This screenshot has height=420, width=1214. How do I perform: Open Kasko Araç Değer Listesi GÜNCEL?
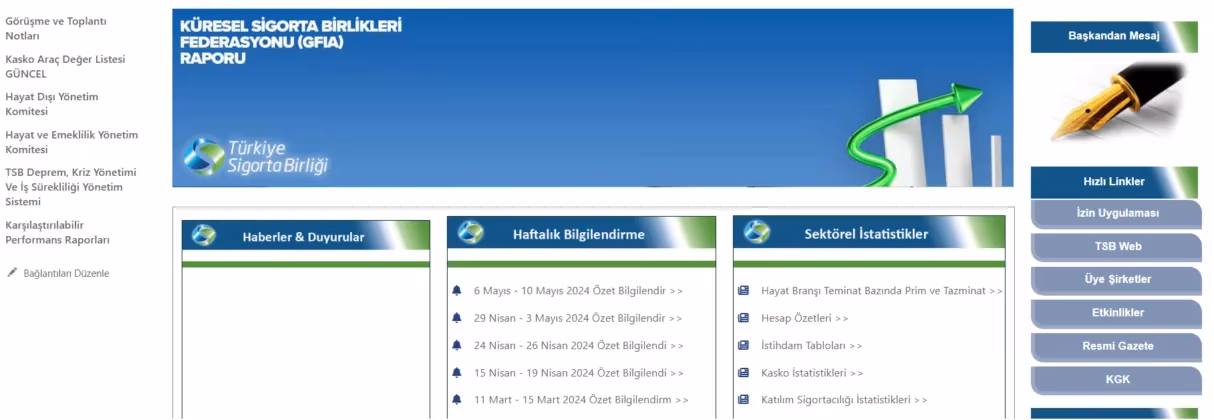[65, 66]
